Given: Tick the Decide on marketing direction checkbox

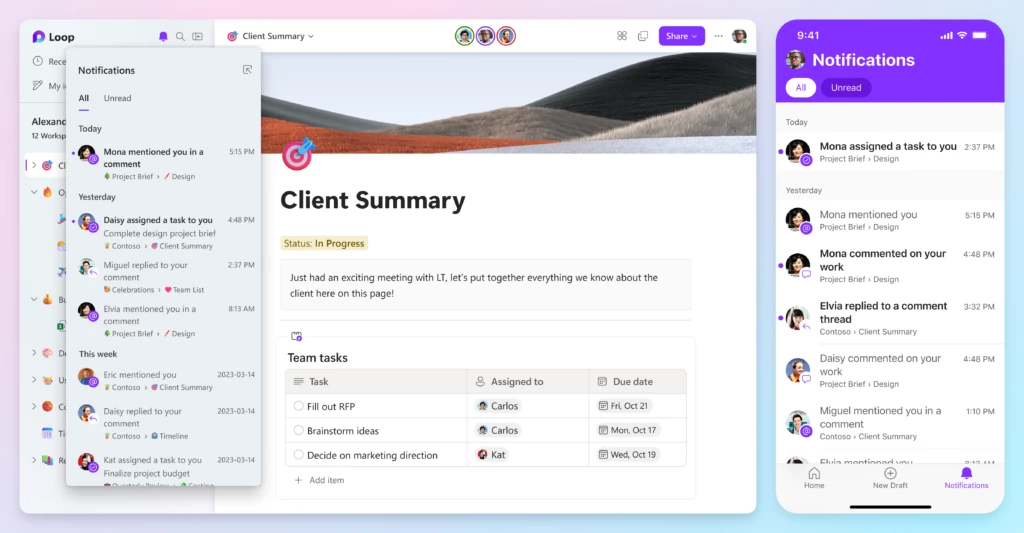Looking at the screenshot, I should coord(298,455).
